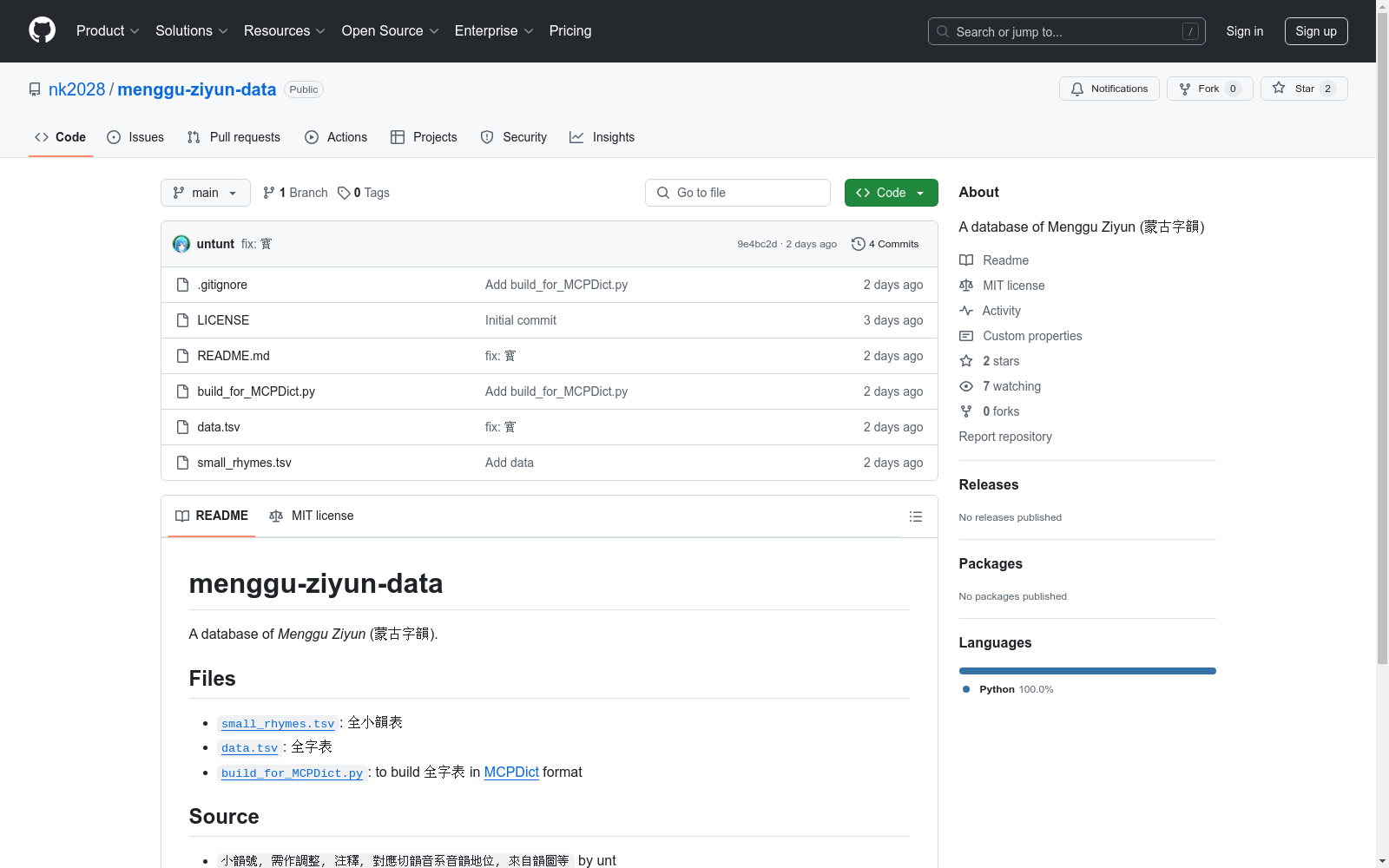The height and width of the screenshot is (868, 1389).
Task: Expand the Solutions menu
Action: [x=192, y=31]
